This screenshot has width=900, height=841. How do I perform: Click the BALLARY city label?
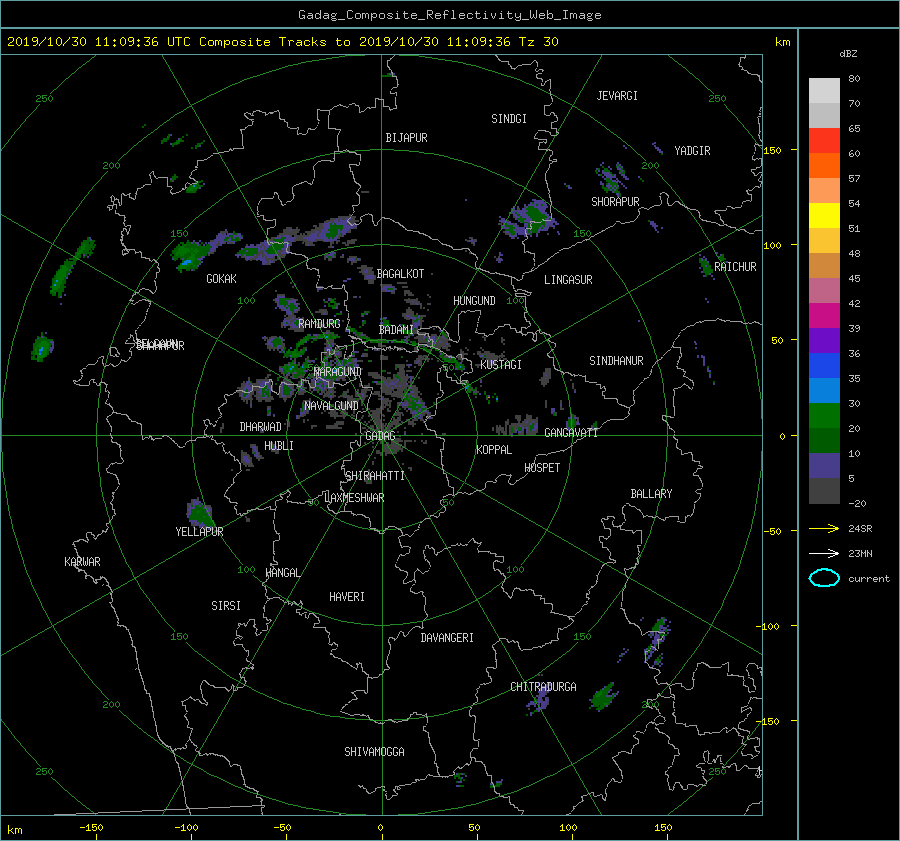pyautogui.click(x=651, y=494)
